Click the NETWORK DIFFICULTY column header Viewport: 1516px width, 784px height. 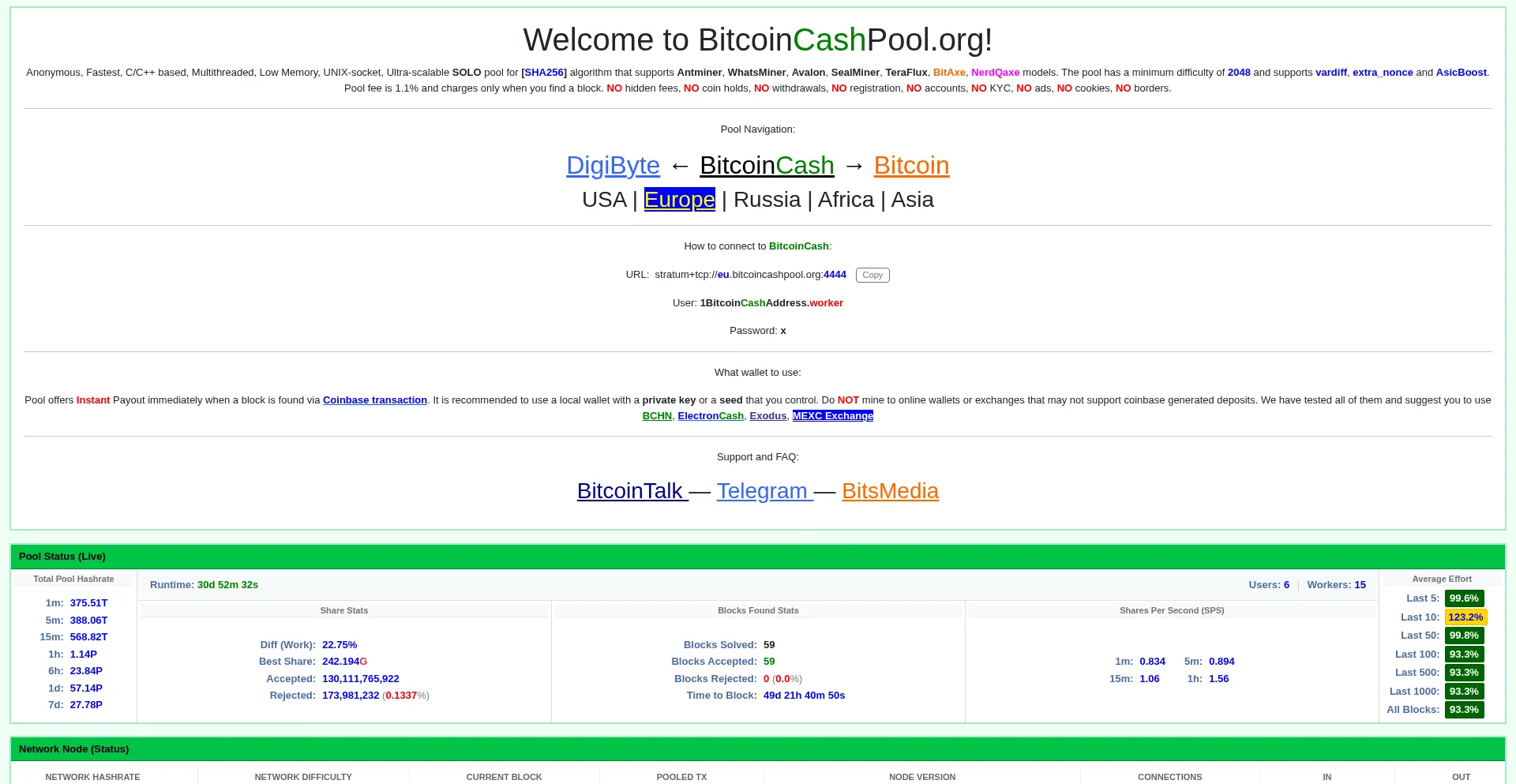click(303, 777)
